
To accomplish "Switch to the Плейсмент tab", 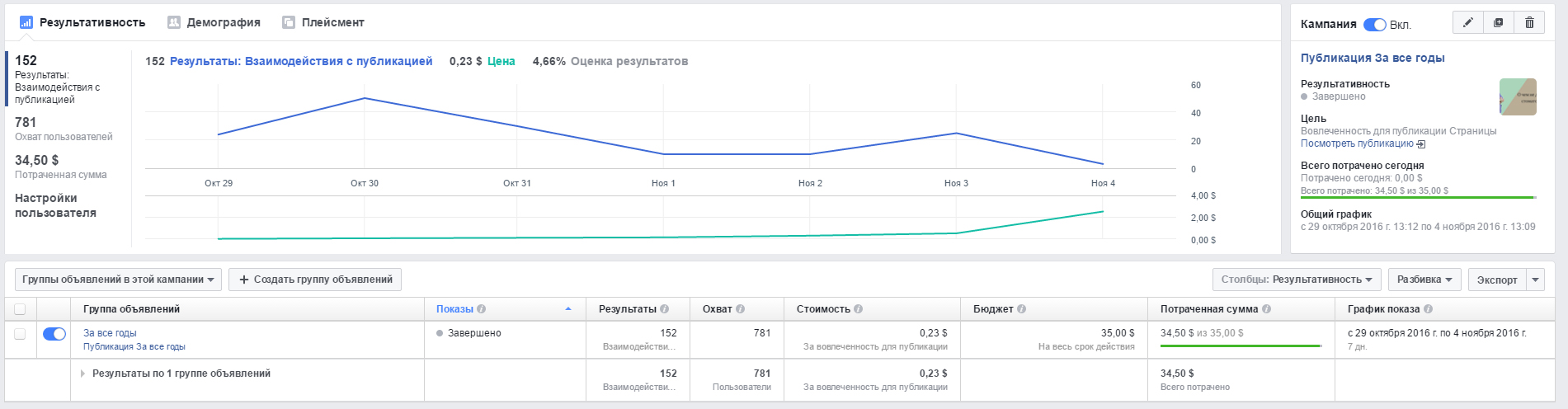I will (x=323, y=22).
